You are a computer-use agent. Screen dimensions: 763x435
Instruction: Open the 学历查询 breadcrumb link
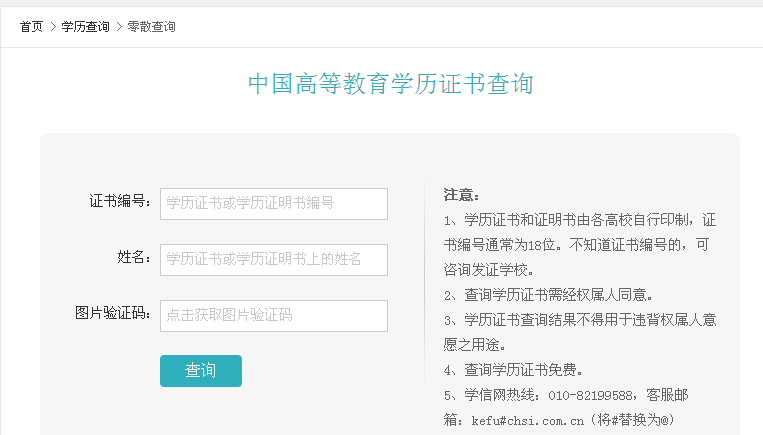click(x=85, y=27)
